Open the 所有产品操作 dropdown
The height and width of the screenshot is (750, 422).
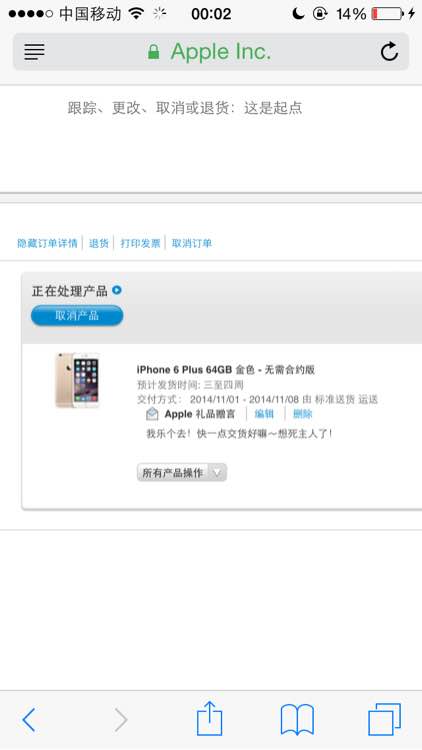click(182, 473)
